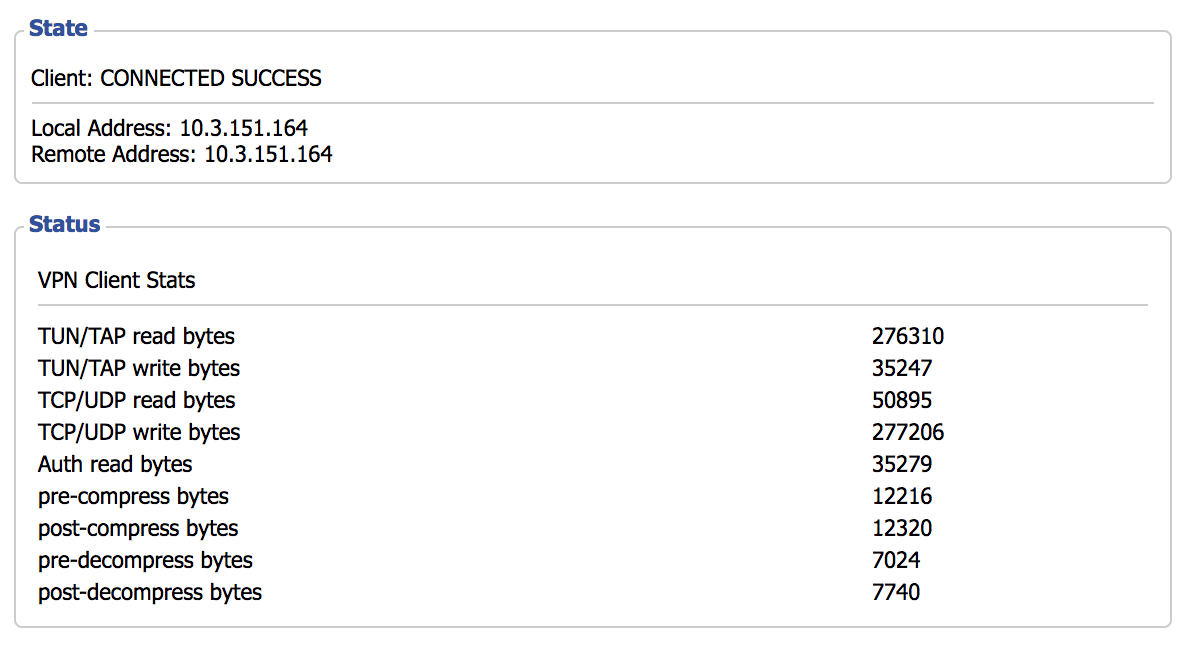Screen dimensions: 1188x646
Task: Click the TCP/UDP read bytes label
Action: [x=136, y=400]
